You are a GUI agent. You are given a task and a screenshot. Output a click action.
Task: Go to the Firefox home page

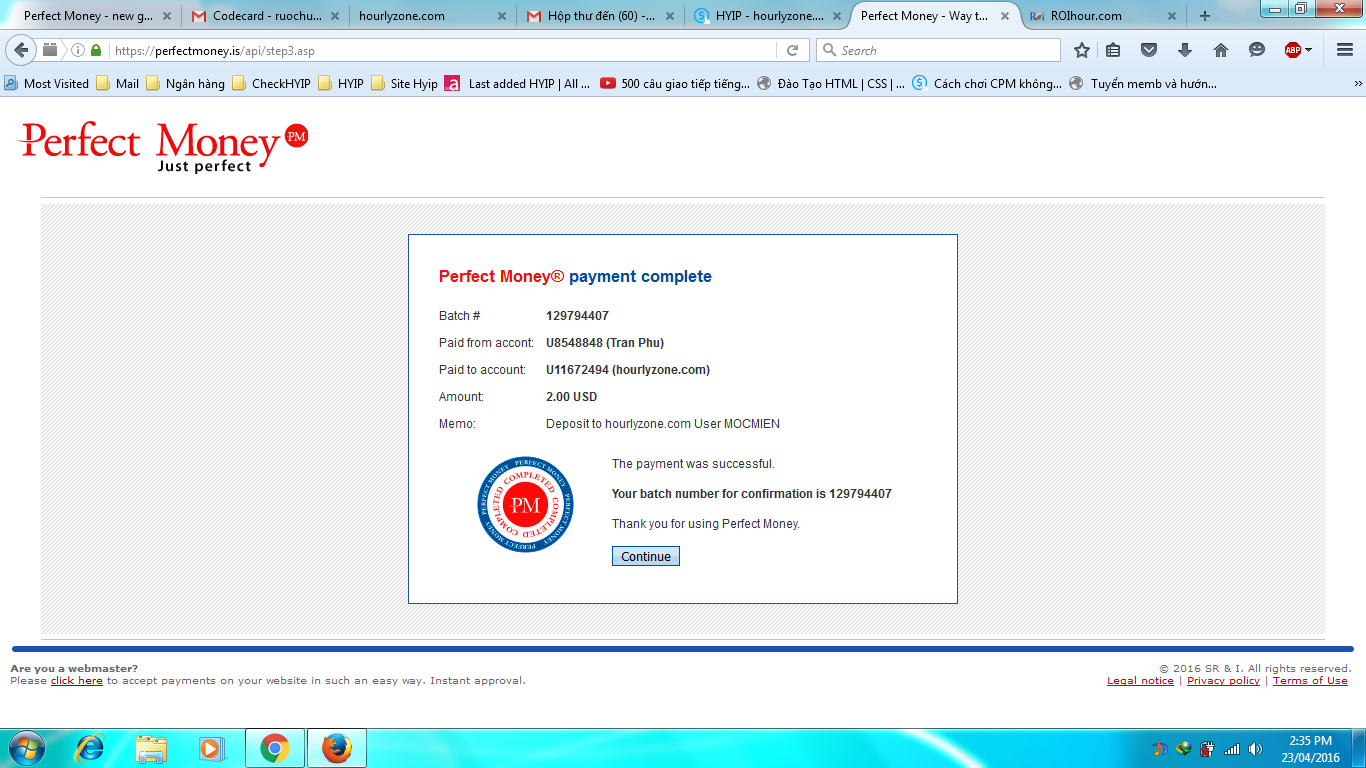(x=1221, y=50)
